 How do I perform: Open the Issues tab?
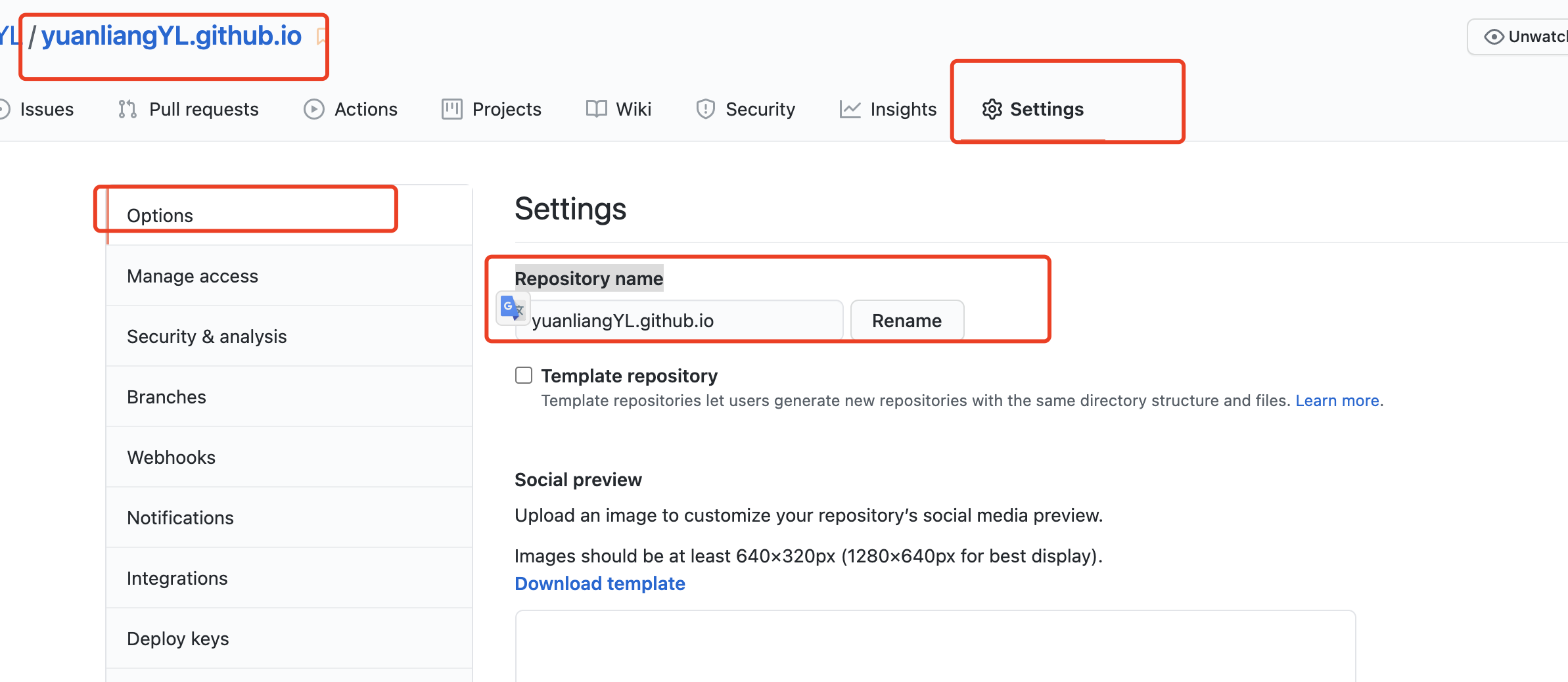pos(46,109)
